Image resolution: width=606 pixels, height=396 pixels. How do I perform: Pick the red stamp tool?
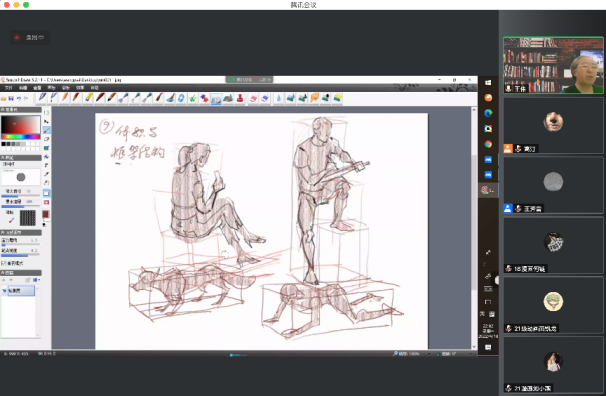[240, 98]
